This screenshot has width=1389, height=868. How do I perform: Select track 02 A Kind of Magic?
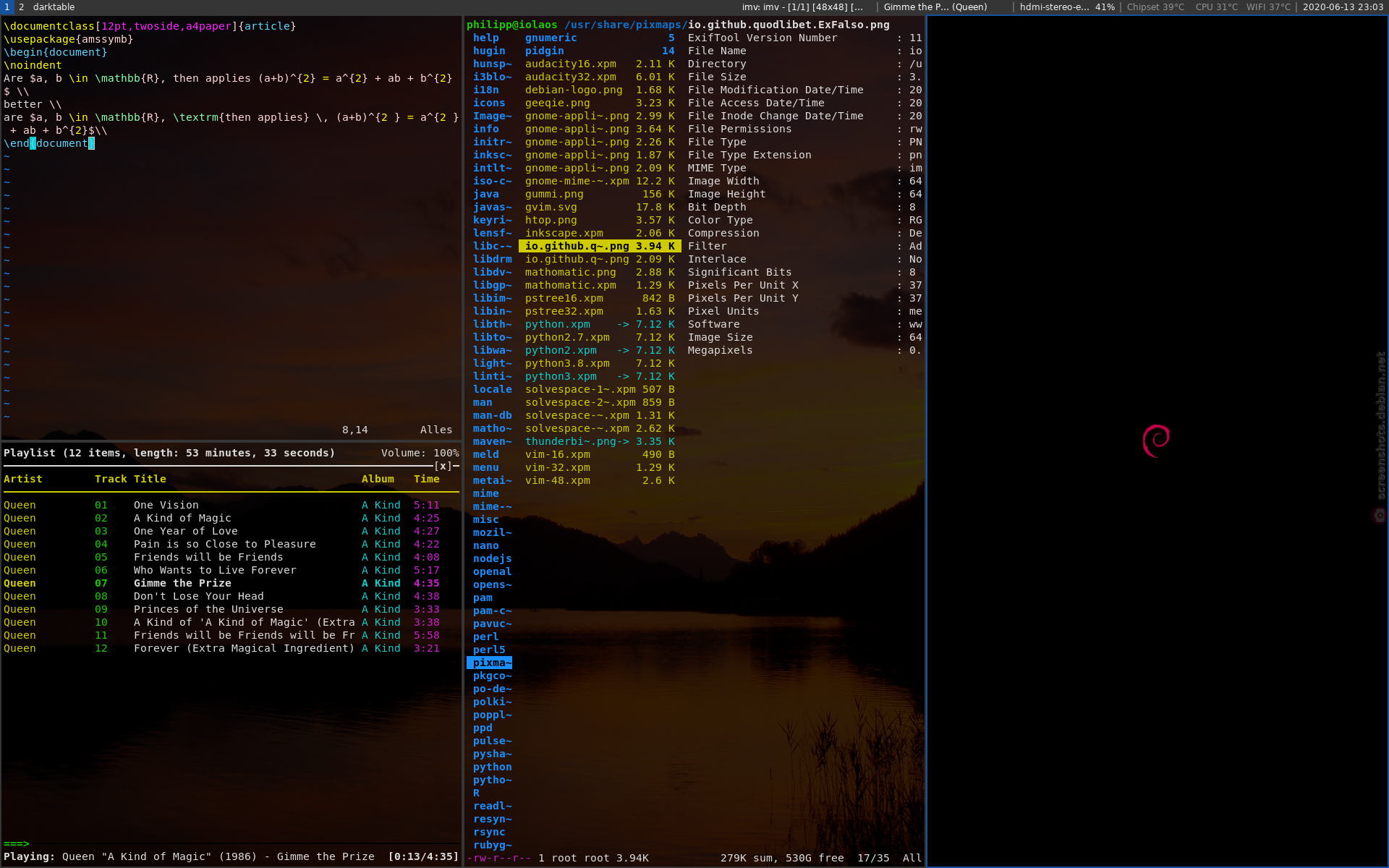pyautogui.click(x=231, y=518)
